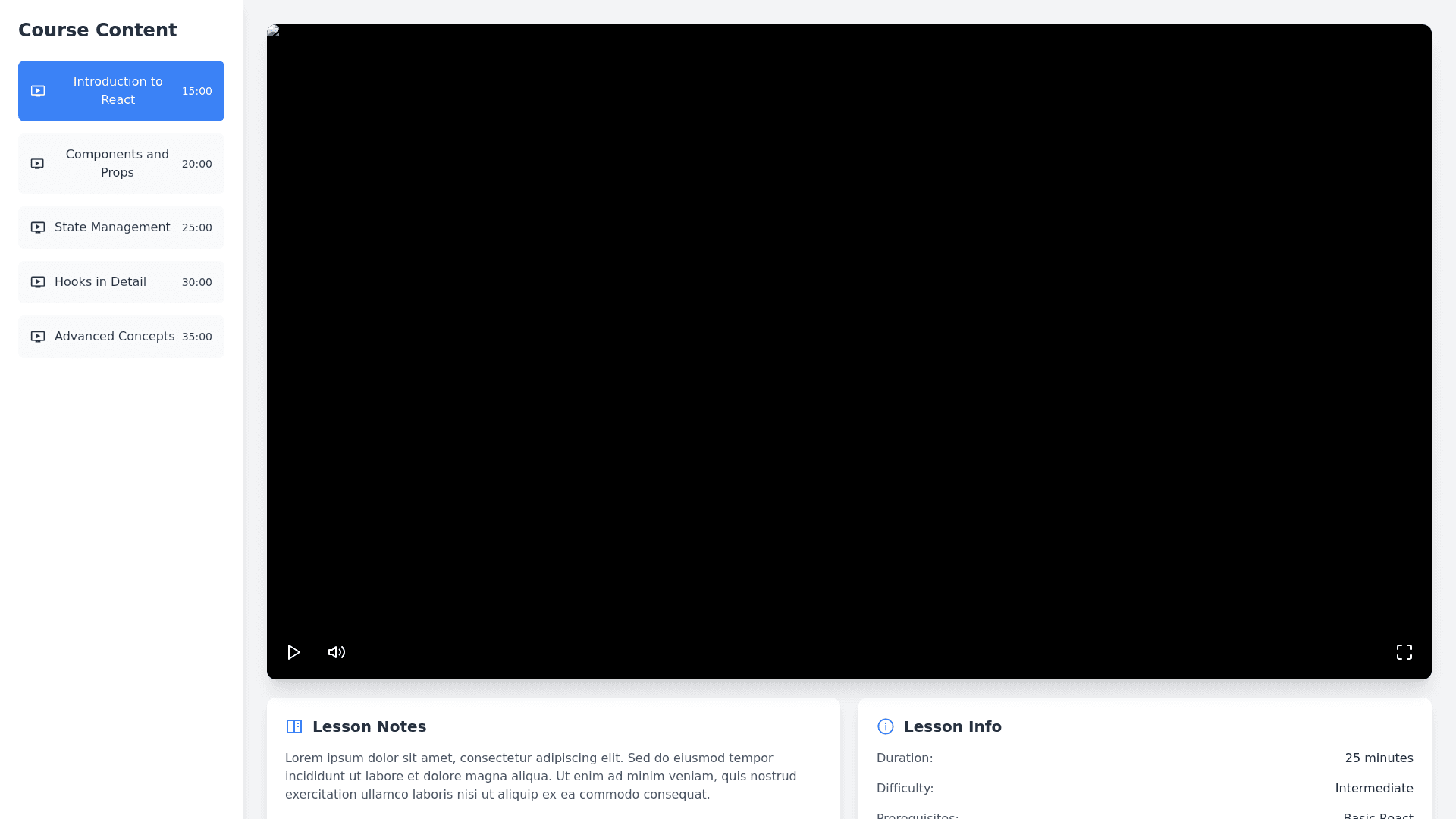Select the Advanced Concepts lesson

tap(115, 337)
